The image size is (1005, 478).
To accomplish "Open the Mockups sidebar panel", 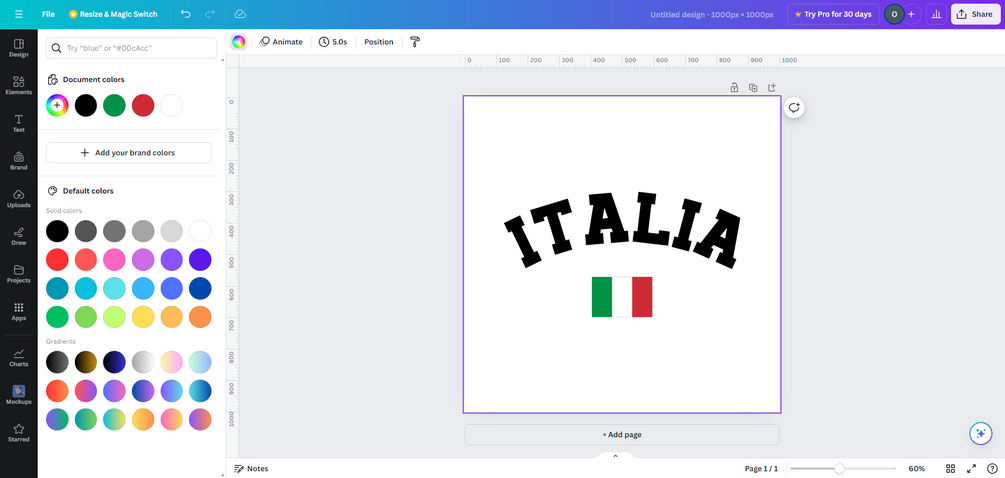I will [x=19, y=395].
